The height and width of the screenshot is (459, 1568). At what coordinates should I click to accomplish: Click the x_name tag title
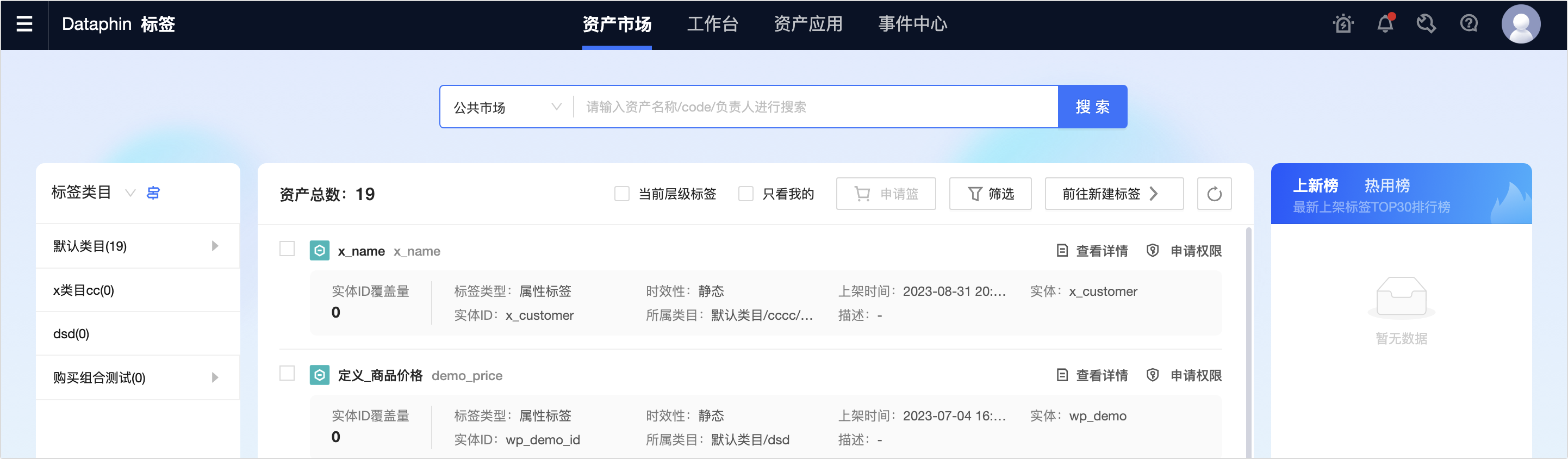[x=361, y=251]
